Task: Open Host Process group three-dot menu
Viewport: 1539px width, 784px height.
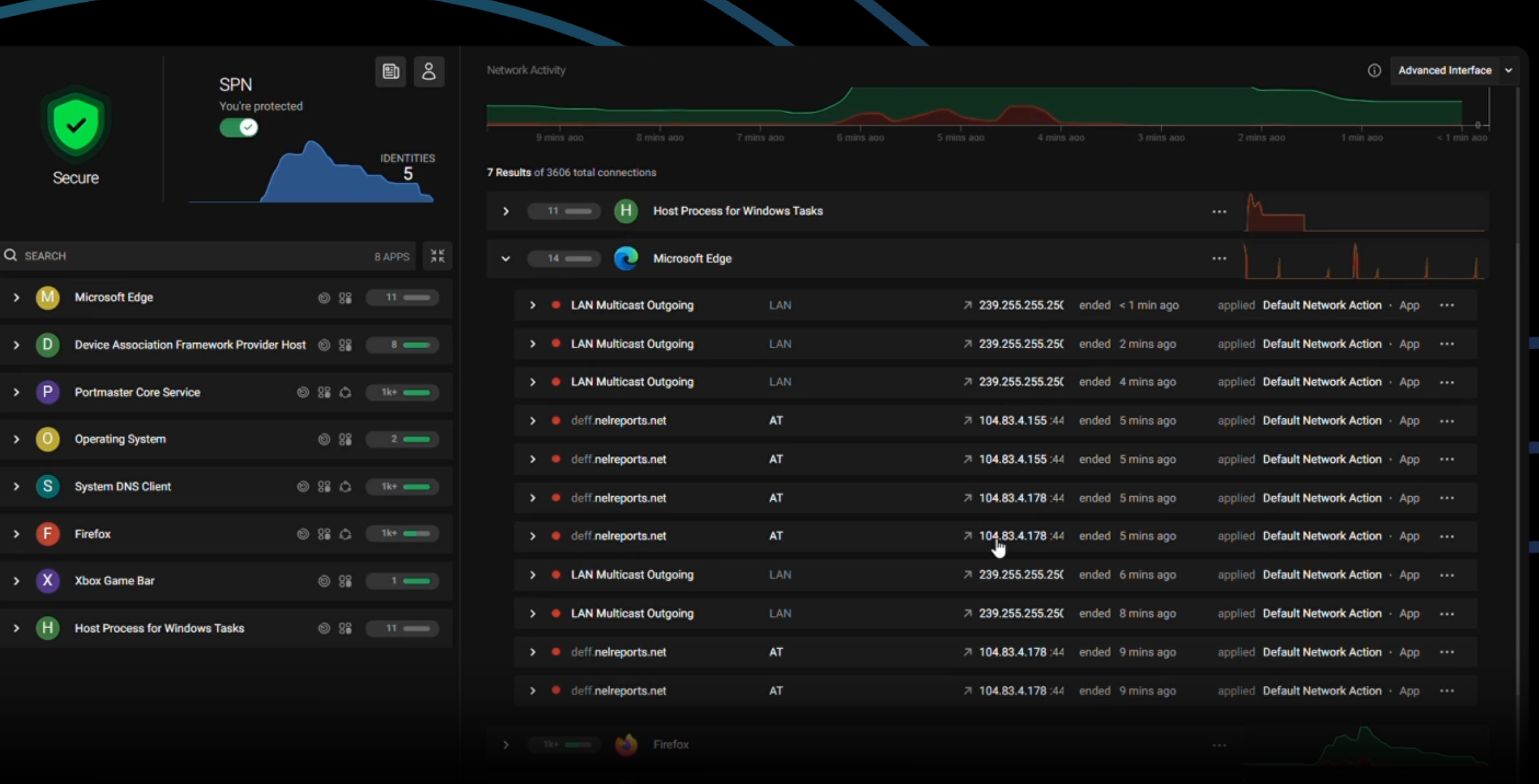Action: point(1219,211)
